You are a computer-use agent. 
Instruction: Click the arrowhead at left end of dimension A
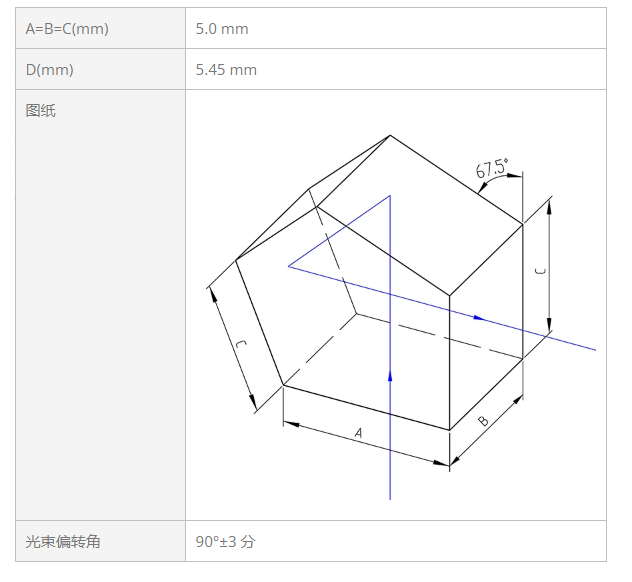(x=291, y=424)
